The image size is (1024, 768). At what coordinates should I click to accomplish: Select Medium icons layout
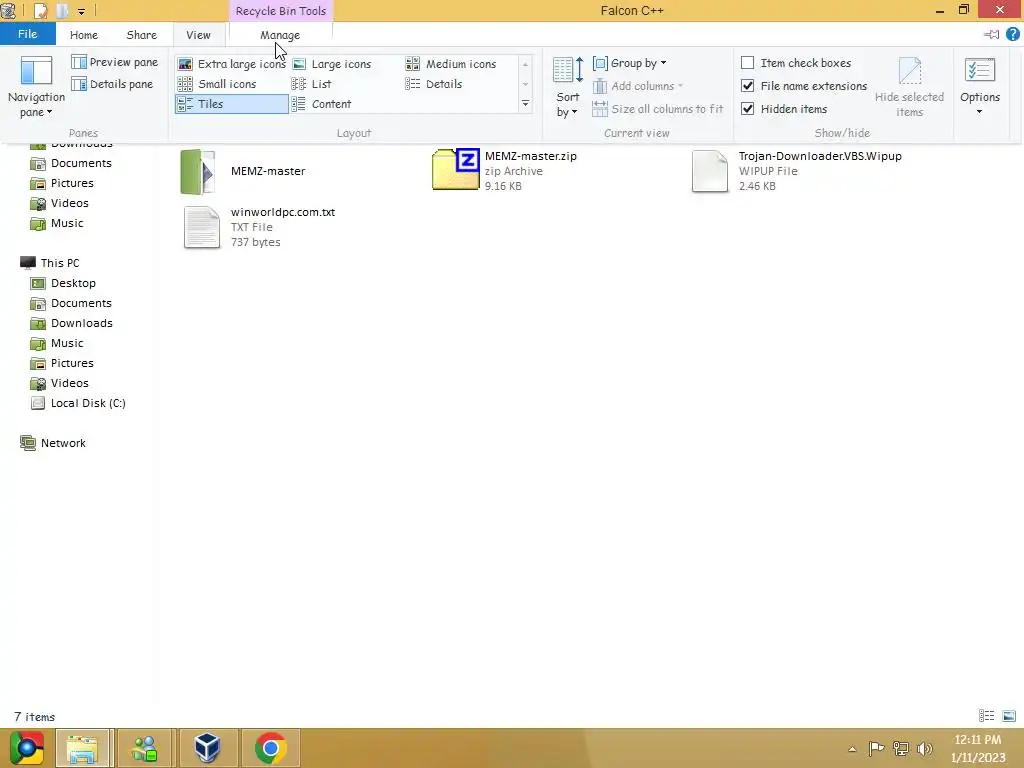[451, 64]
